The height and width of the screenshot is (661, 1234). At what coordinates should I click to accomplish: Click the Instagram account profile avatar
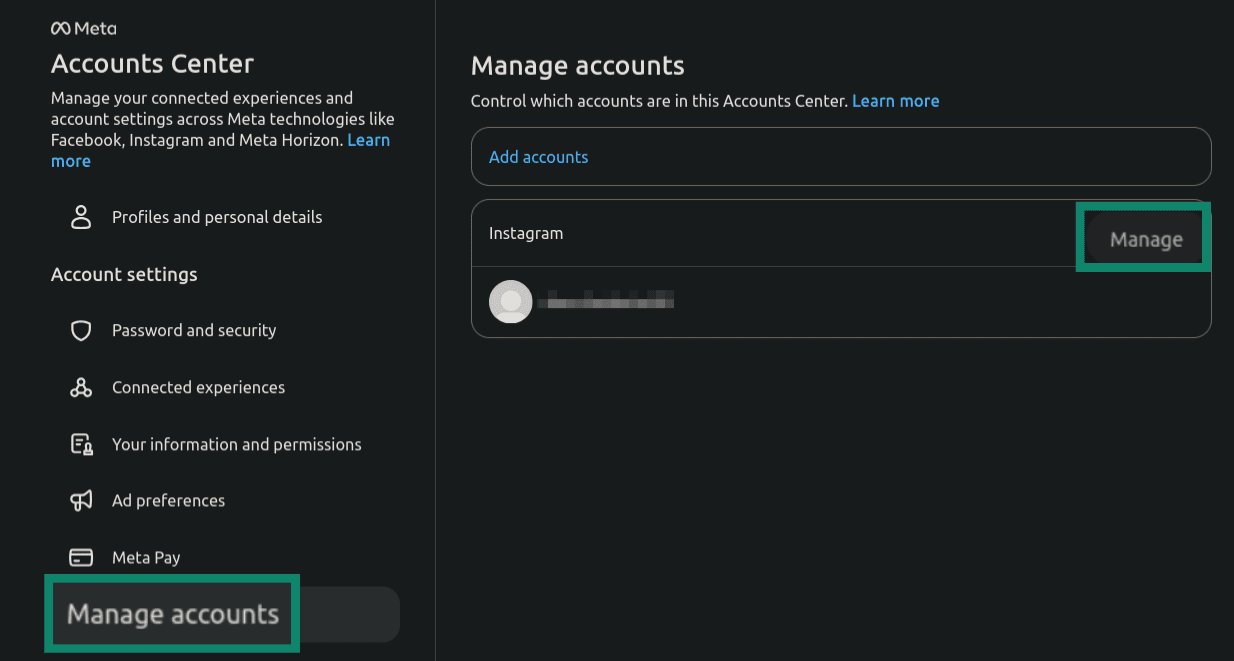[510, 301]
